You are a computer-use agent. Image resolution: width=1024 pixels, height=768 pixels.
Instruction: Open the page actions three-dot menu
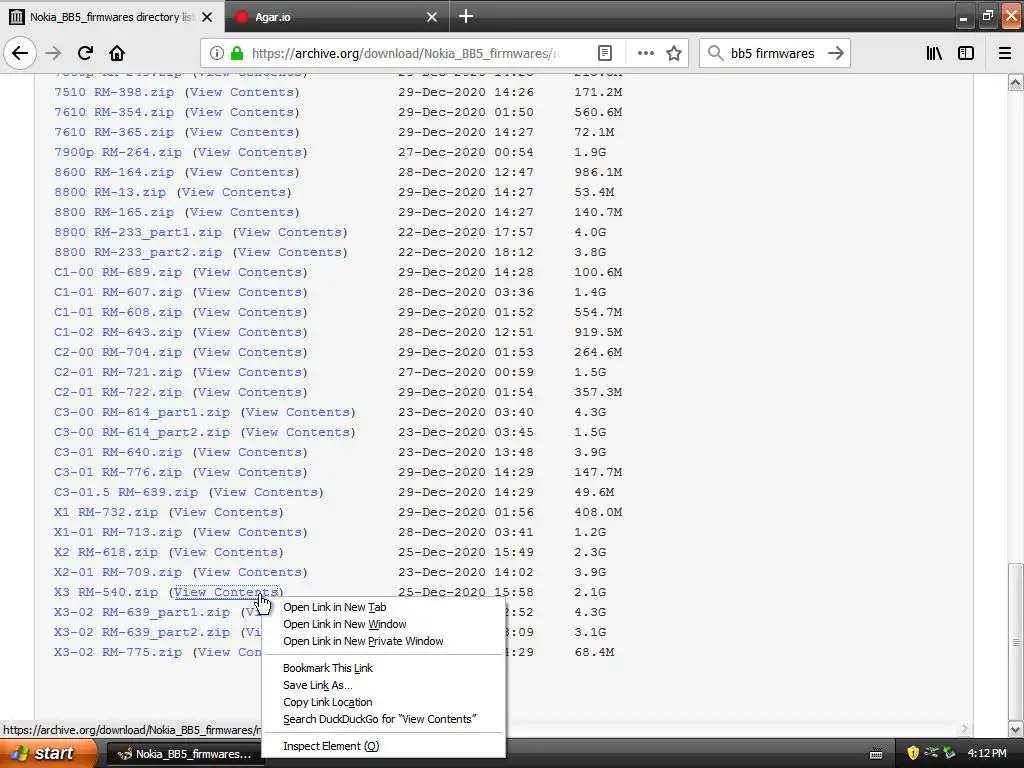(x=646, y=53)
